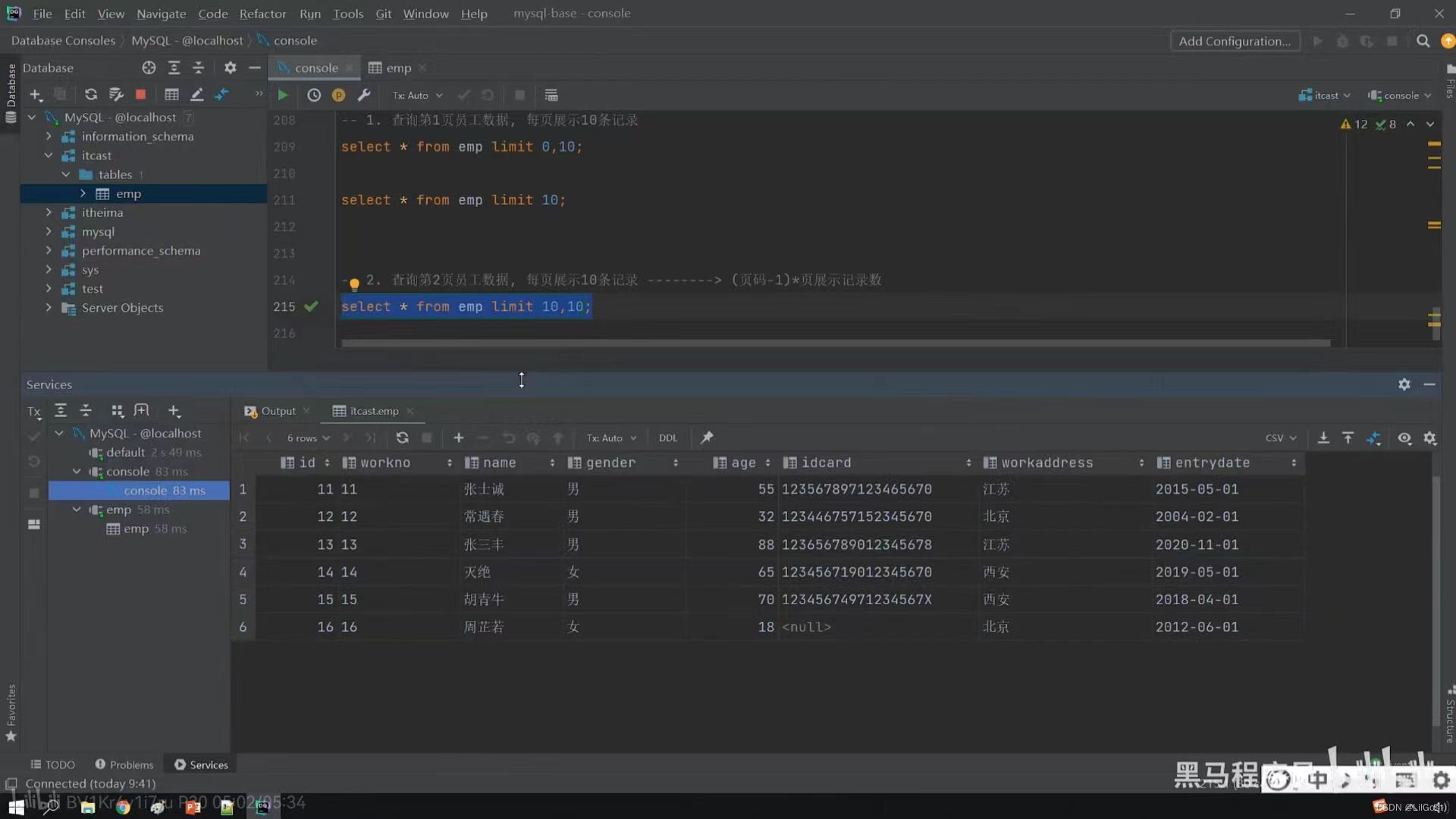Screen dimensions: 1456x819
Task: Click the red stop/disconnect icon
Action: pyautogui.click(x=140, y=94)
